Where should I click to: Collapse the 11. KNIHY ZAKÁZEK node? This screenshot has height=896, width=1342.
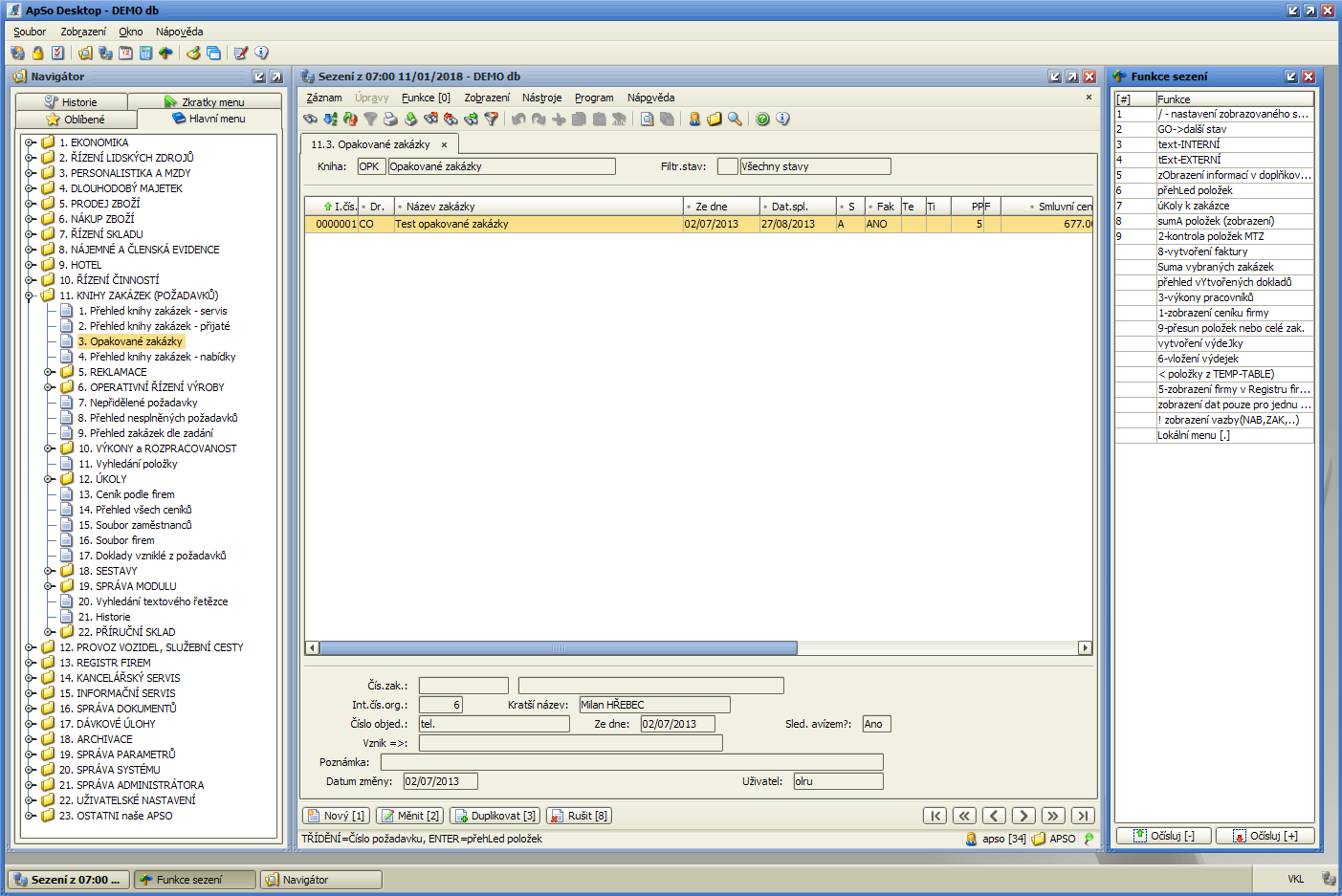click(30, 295)
